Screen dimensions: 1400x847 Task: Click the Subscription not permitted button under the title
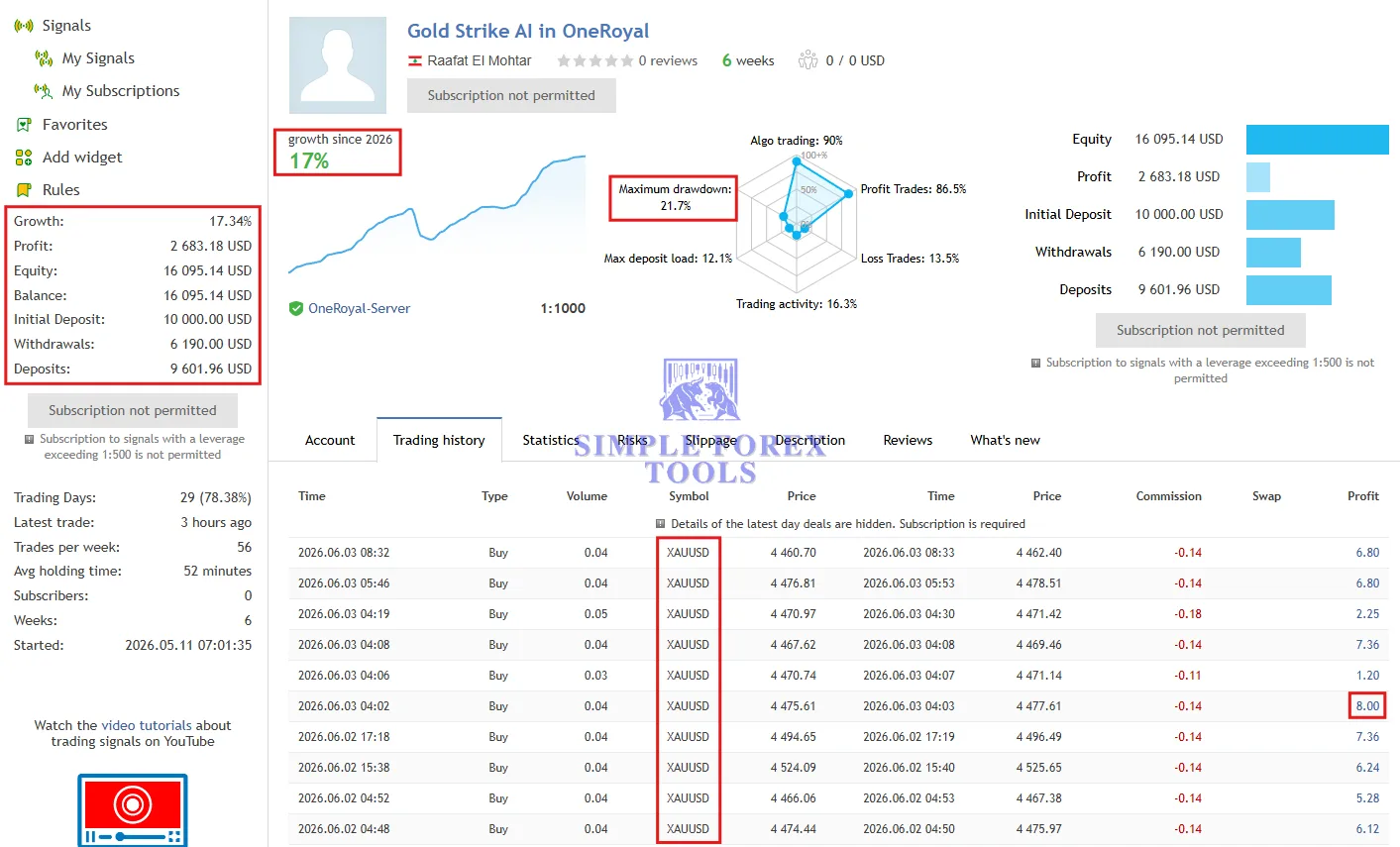[511, 95]
